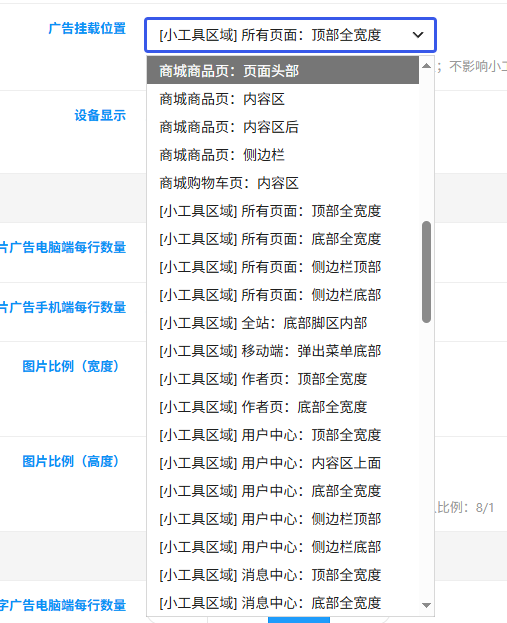
Task: Click the 图片比例（高度） label
Action: (70, 461)
